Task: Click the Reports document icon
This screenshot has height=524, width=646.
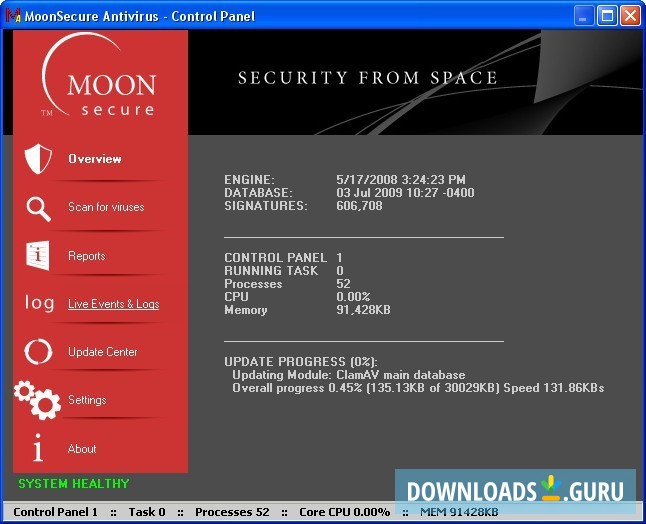Action: pyautogui.click(x=38, y=255)
